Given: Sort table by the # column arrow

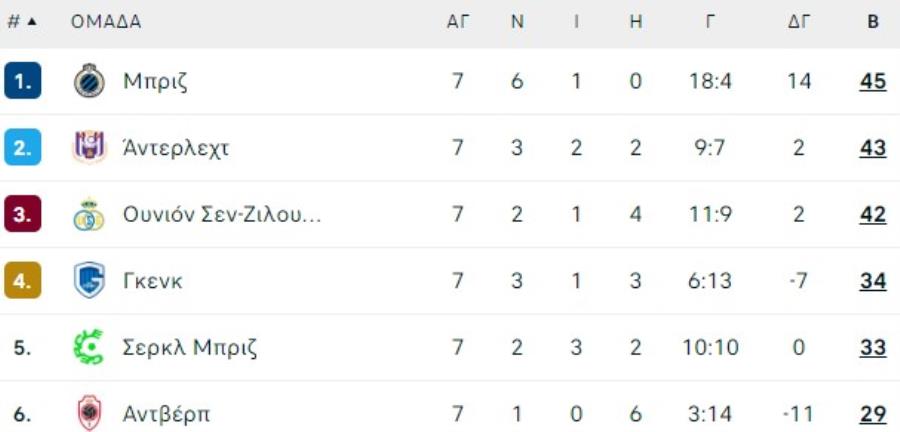Looking at the screenshot, I should tap(32, 22).
